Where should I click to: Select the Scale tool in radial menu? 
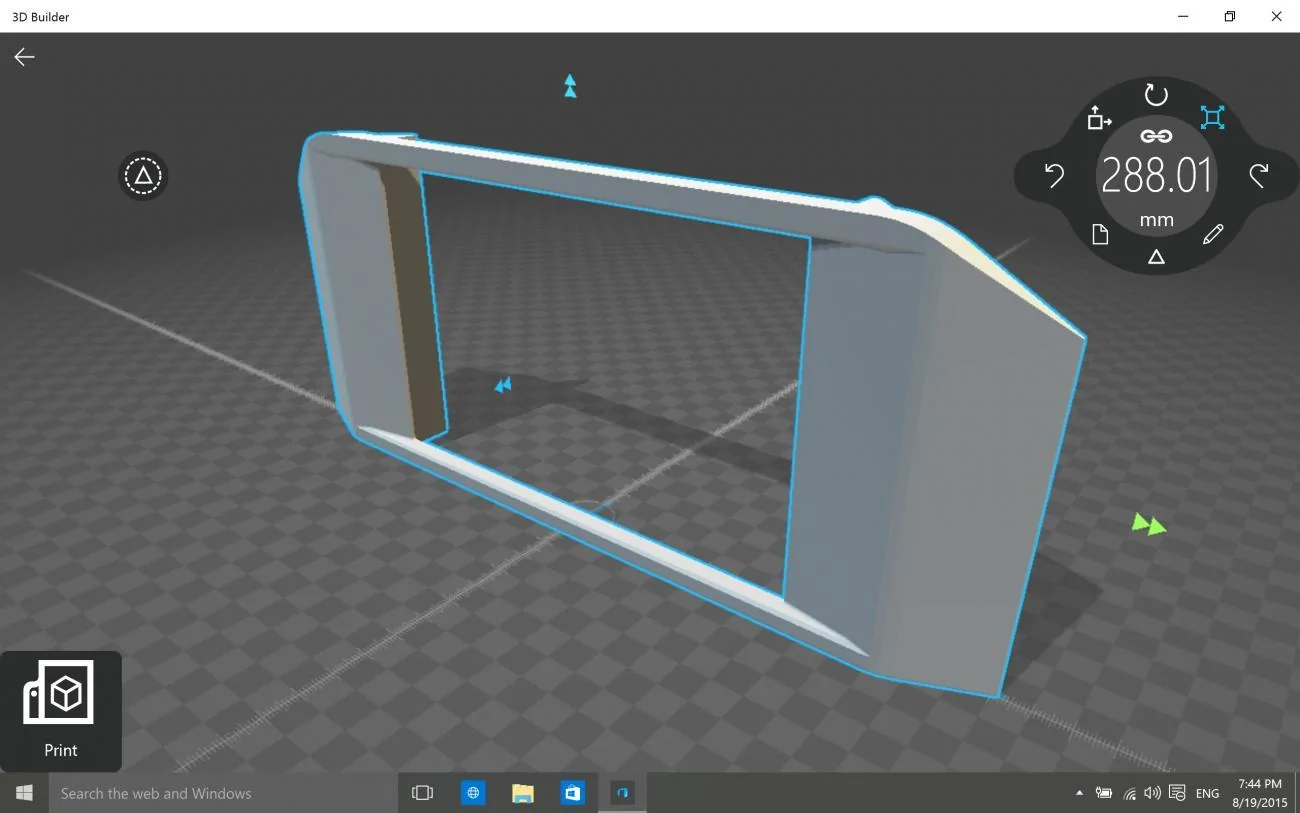coord(1212,118)
